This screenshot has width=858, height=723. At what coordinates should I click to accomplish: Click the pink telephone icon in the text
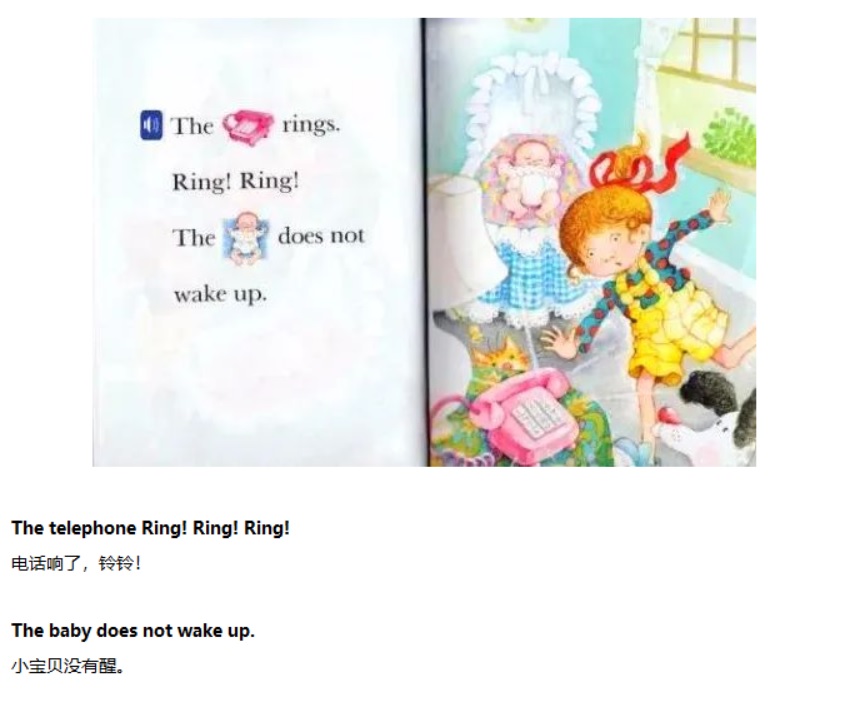pyautogui.click(x=247, y=127)
